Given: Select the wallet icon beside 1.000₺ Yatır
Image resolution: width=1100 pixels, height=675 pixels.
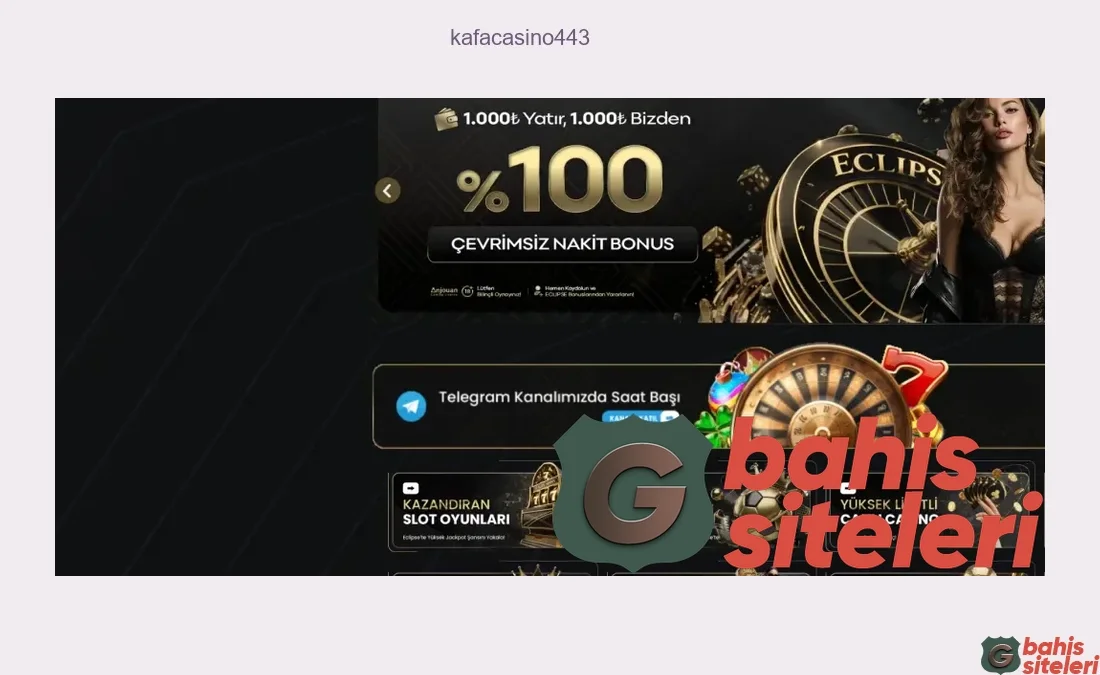Looking at the screenshot, I should (446, 119).
